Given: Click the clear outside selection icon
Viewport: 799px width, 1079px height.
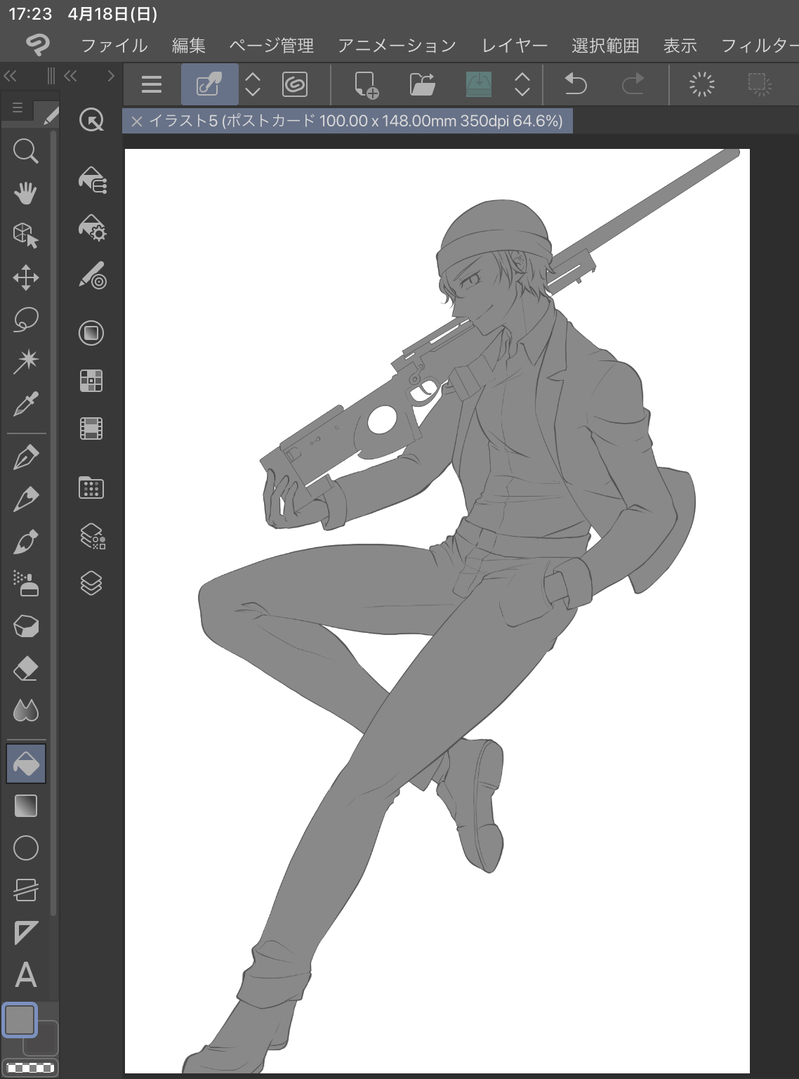Looking at the screenshot, I should pyautogui.click(x=759, y=84).
